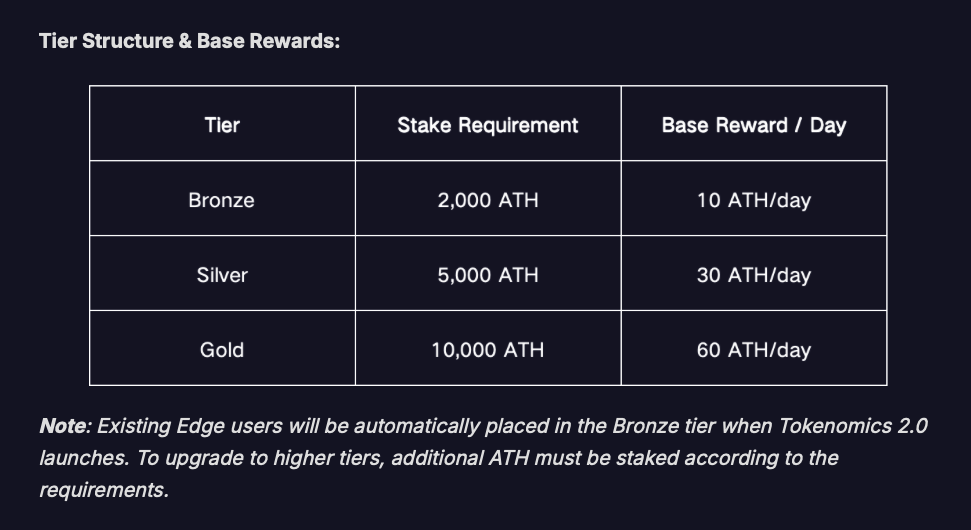Click the Bronze tier cell
The image size is (971, 530).
pos(222,198)
